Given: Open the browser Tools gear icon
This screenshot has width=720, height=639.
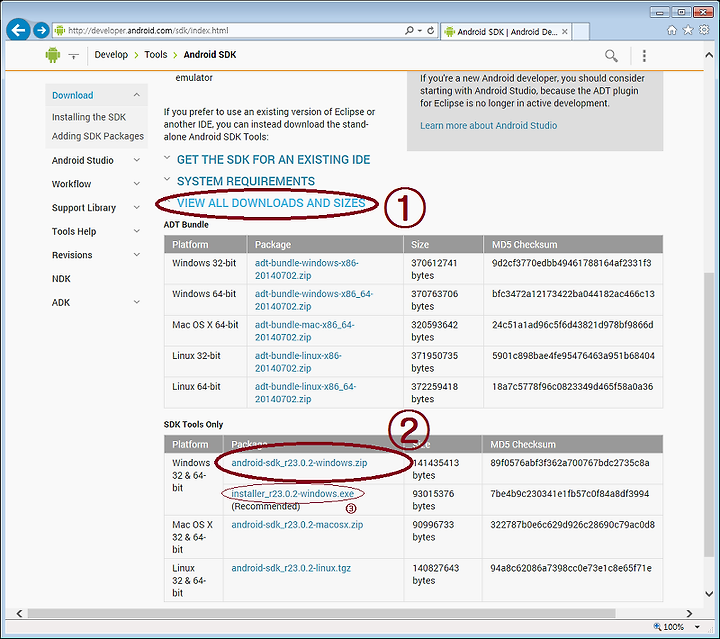Looking at the screenshot, I should [x=704, y=30].
